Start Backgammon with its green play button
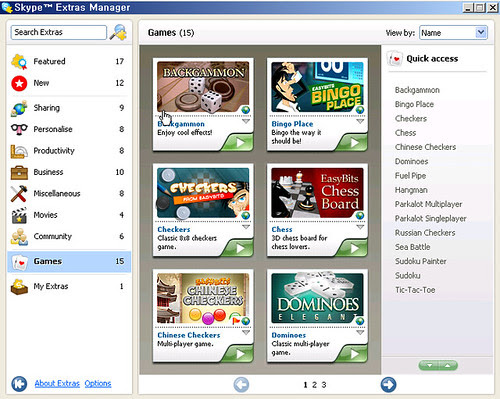This screenshot has width=500, height=399. click(x=238, y=143)
